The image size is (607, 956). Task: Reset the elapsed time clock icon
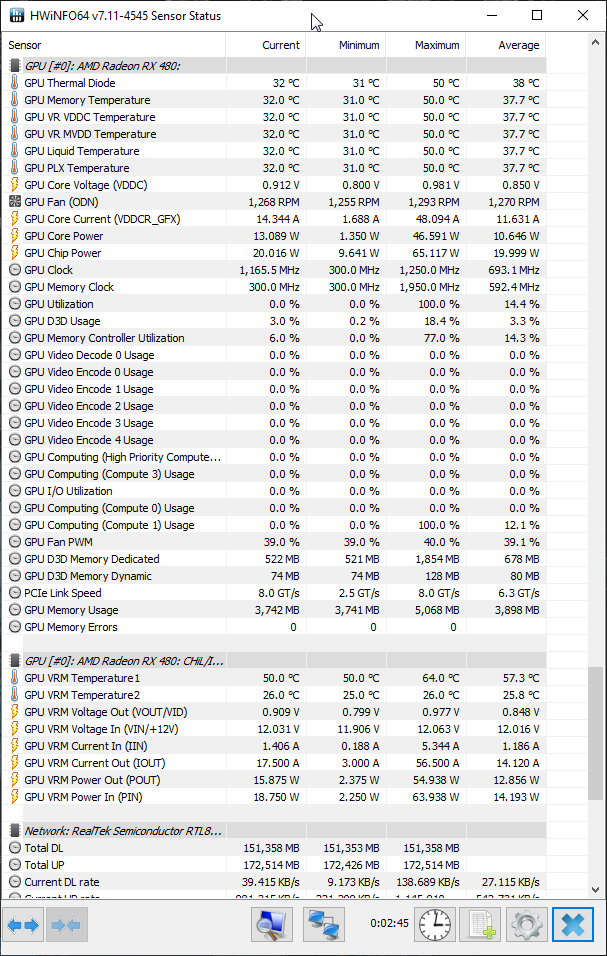tap(435, 925)
